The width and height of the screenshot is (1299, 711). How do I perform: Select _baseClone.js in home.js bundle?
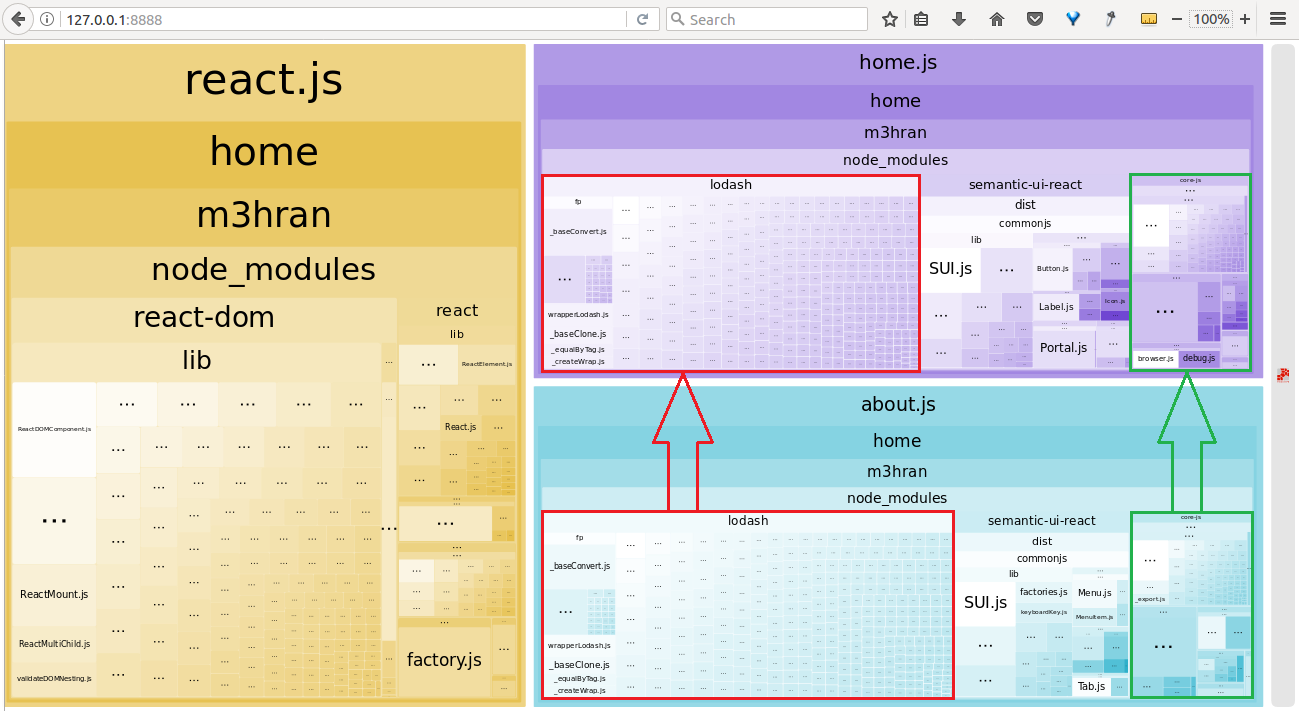[578, 334]
